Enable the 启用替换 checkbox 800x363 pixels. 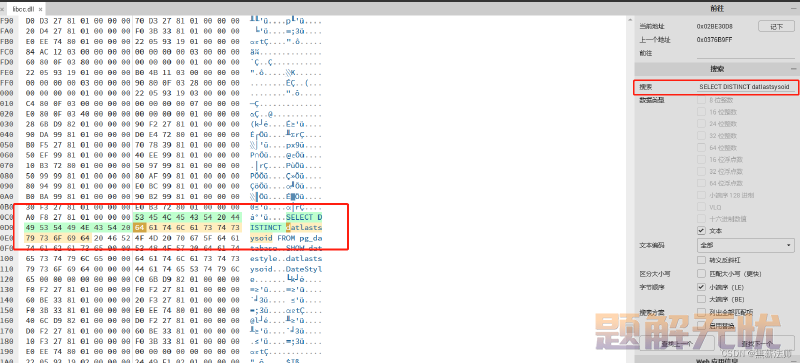point(701,325)
